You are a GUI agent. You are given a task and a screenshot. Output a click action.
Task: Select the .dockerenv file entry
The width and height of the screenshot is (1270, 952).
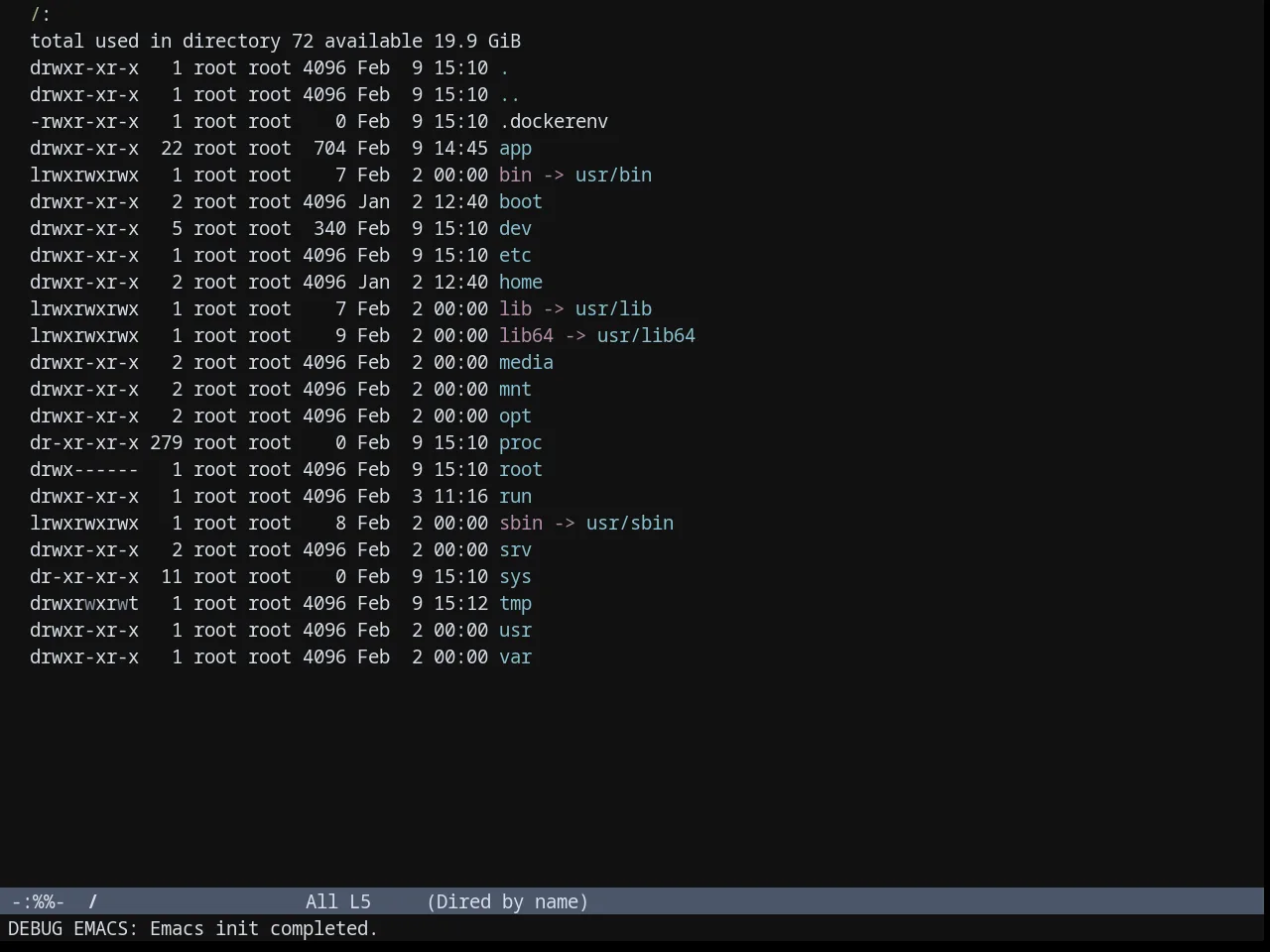coord(554,122)
